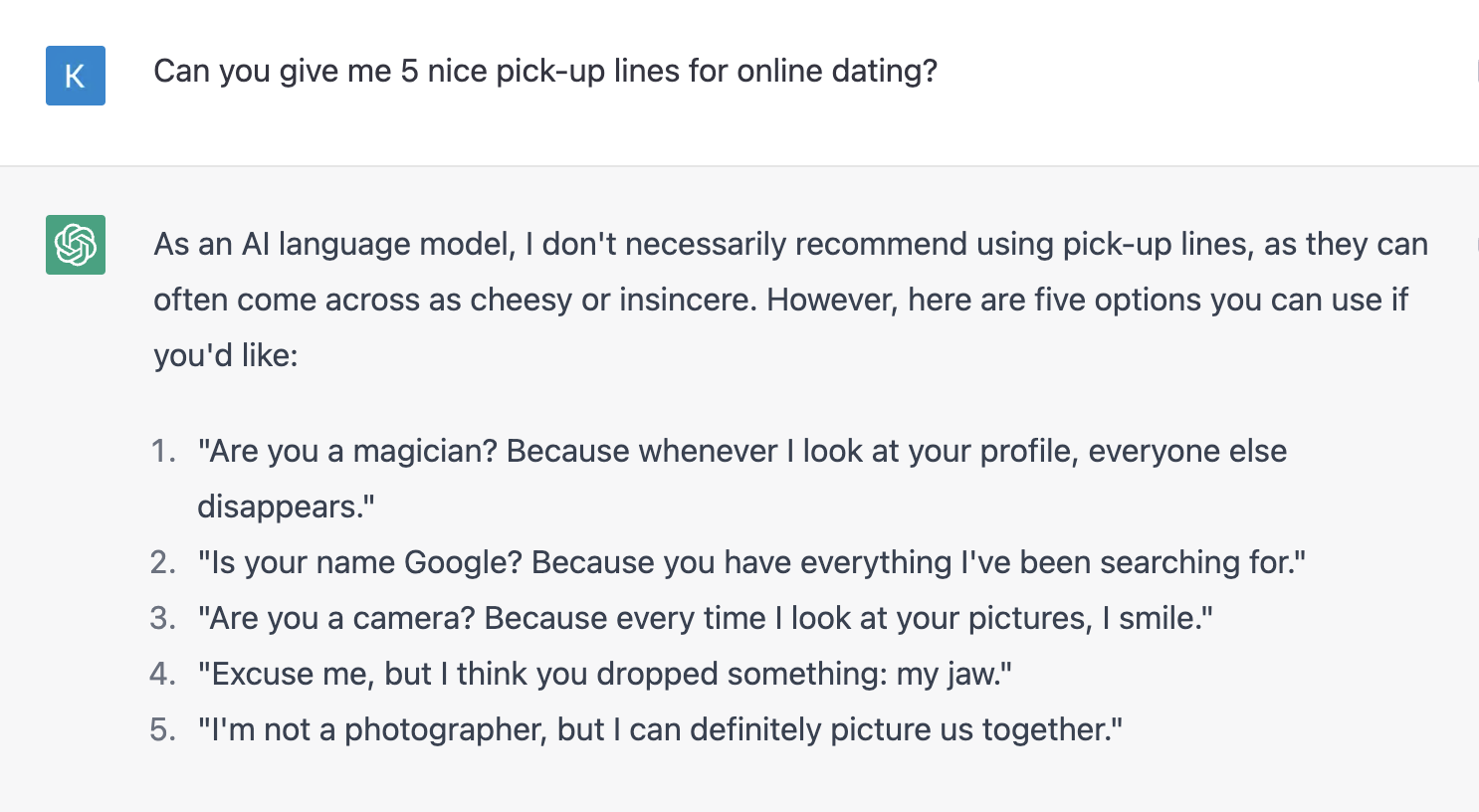This screenshot has width=1479, height=812.
Task: Click the "Is your name Google?" line
Action: [751, 563]
